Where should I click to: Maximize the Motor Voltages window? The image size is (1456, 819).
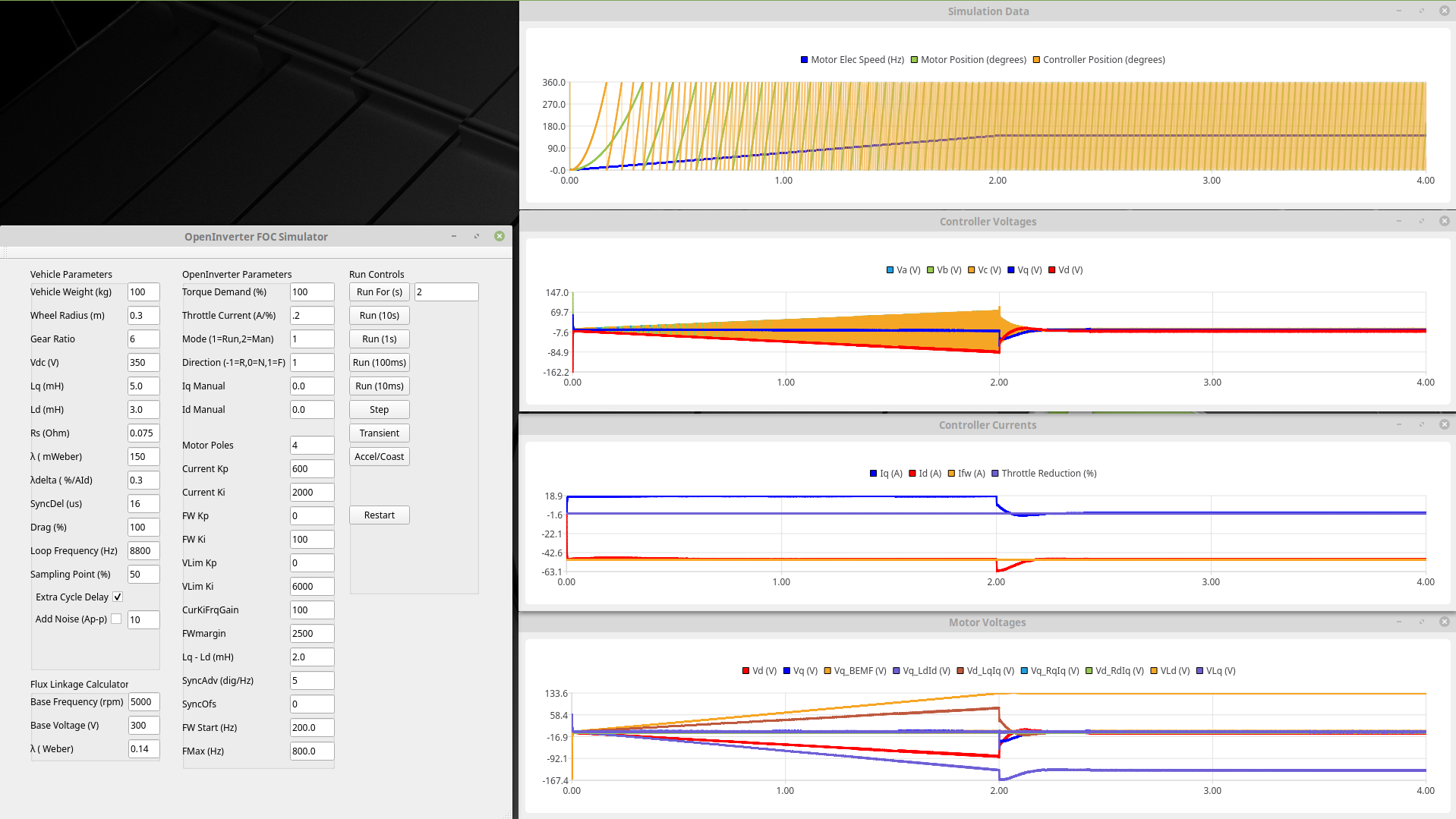coord(1421,622)
